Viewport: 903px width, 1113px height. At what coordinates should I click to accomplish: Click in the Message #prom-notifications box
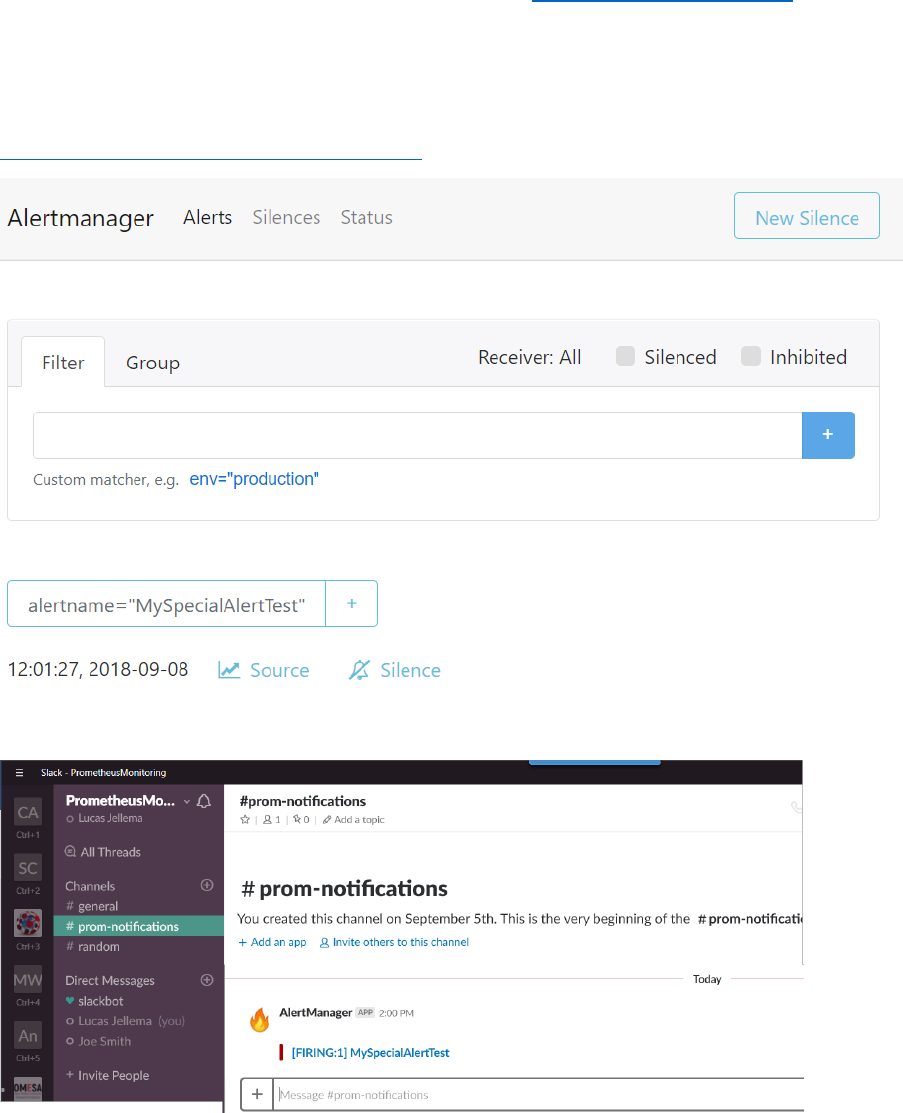[x=540, y=1095]
